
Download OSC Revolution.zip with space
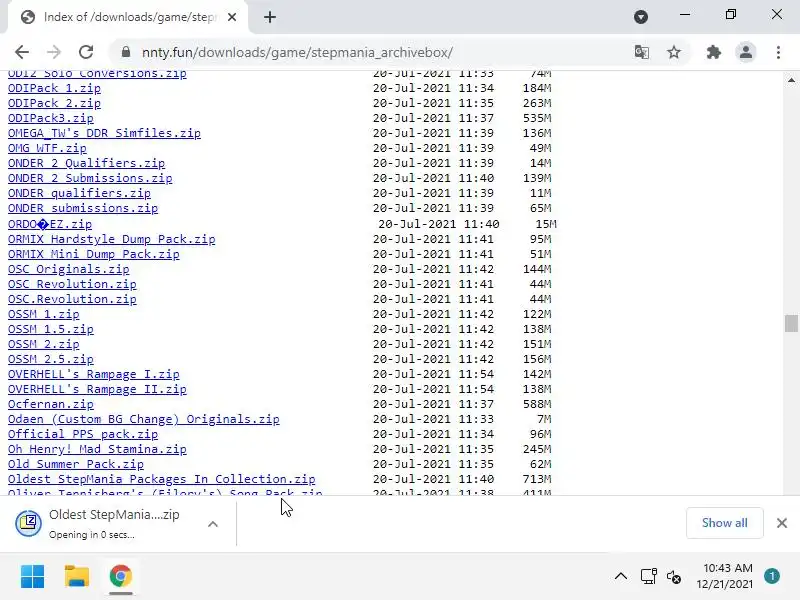(72, 284)
